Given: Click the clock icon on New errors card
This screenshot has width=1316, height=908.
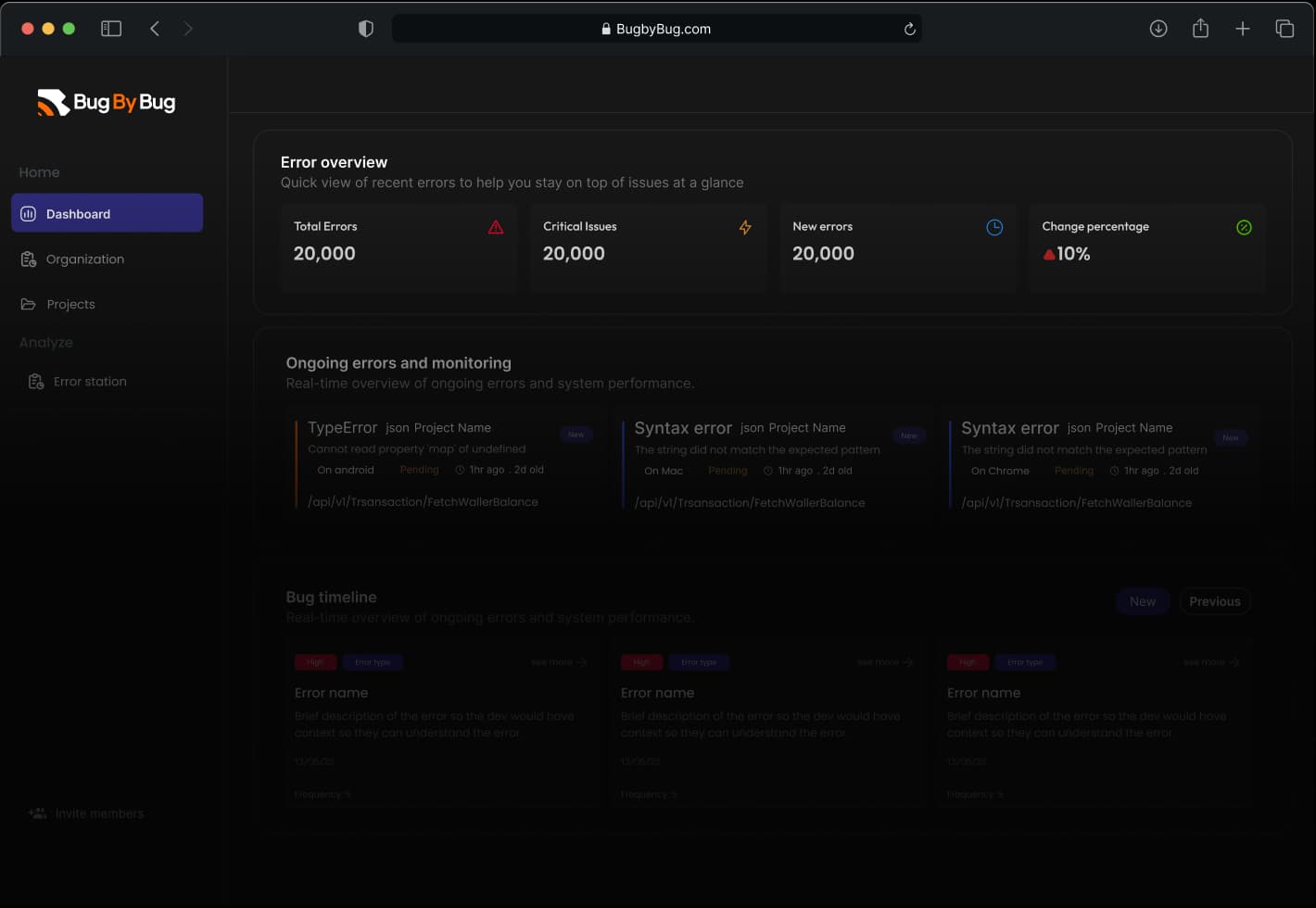Looking at the screenshot, I should (x=993, y=227).
